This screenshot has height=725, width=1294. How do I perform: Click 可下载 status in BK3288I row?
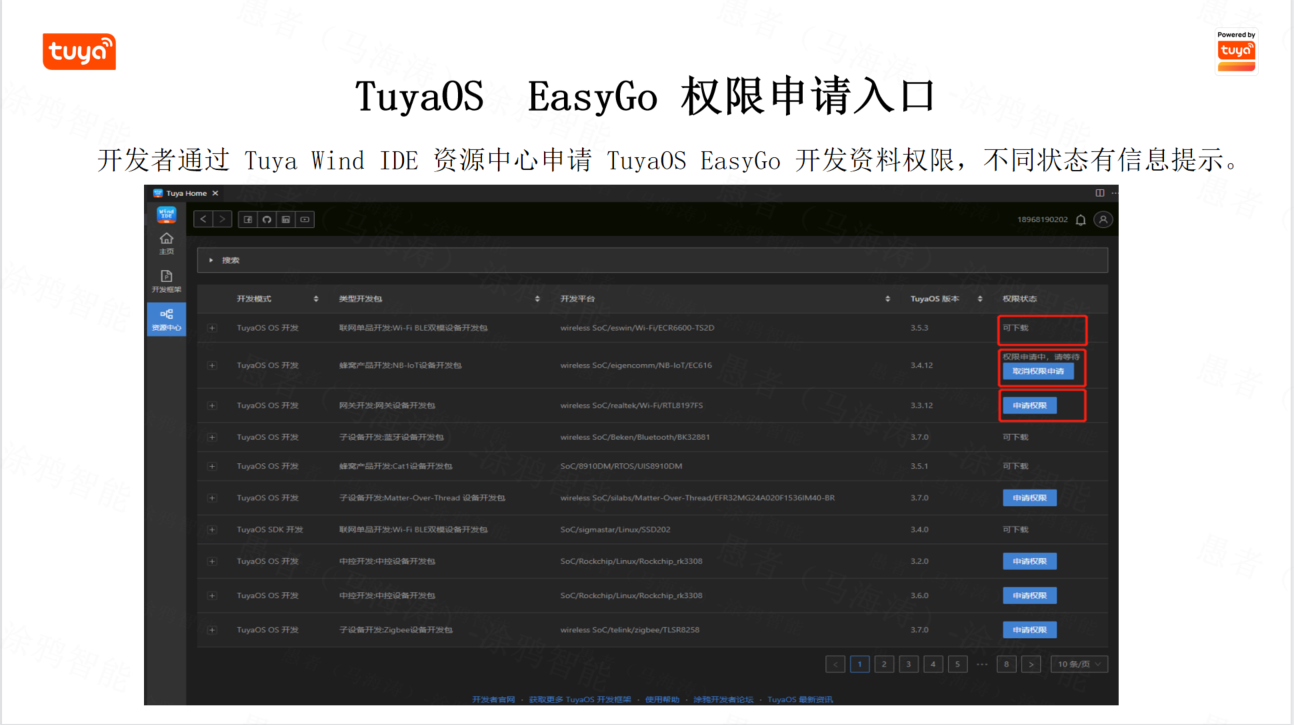pyautogui.click(x=1015, y=437)
